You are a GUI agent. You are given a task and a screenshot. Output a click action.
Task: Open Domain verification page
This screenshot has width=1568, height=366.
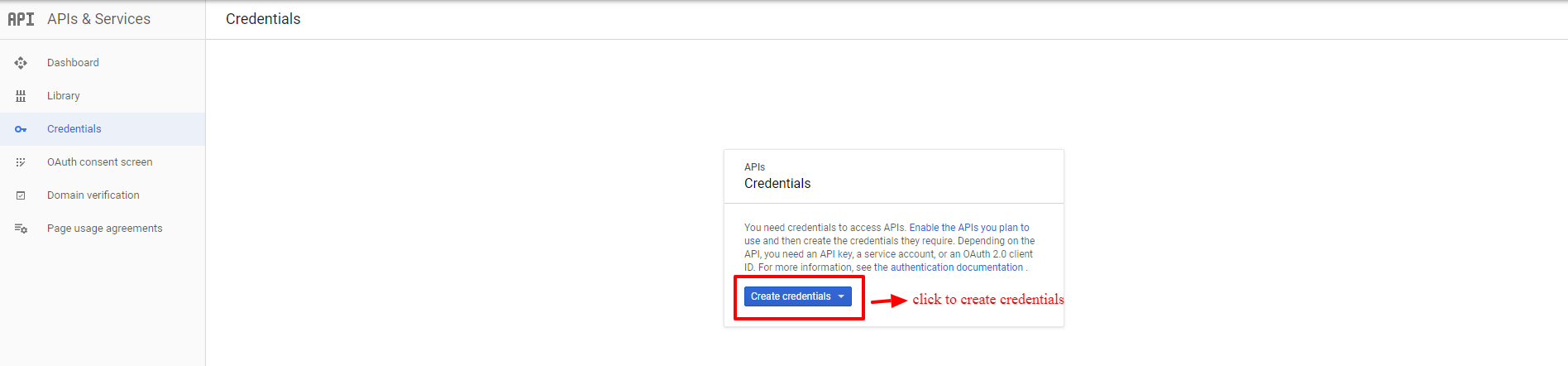click(x=103, y=195)
